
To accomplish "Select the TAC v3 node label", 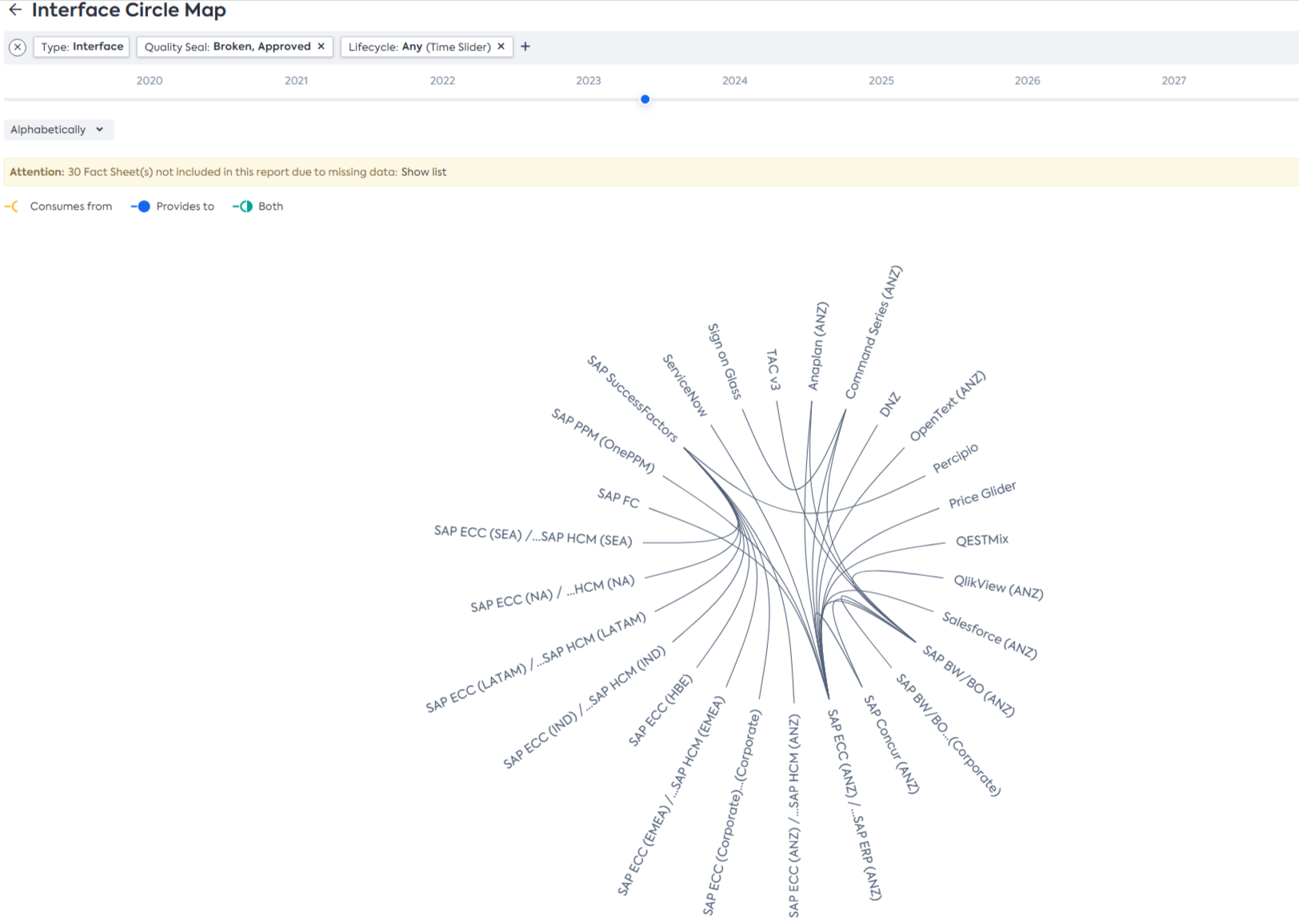I will pos(773,370).
